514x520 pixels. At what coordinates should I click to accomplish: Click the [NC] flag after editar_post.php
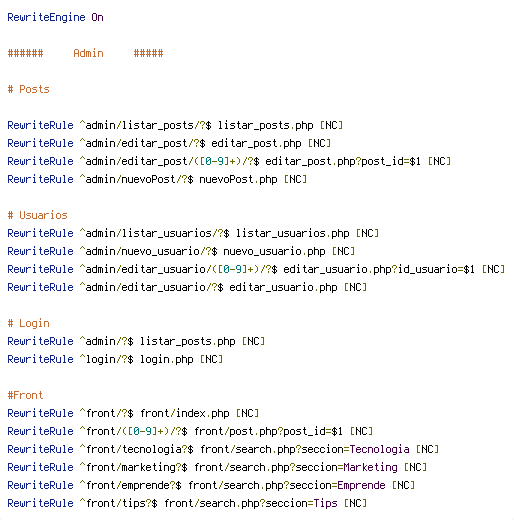pyautogui.click(x=319, y=143)
